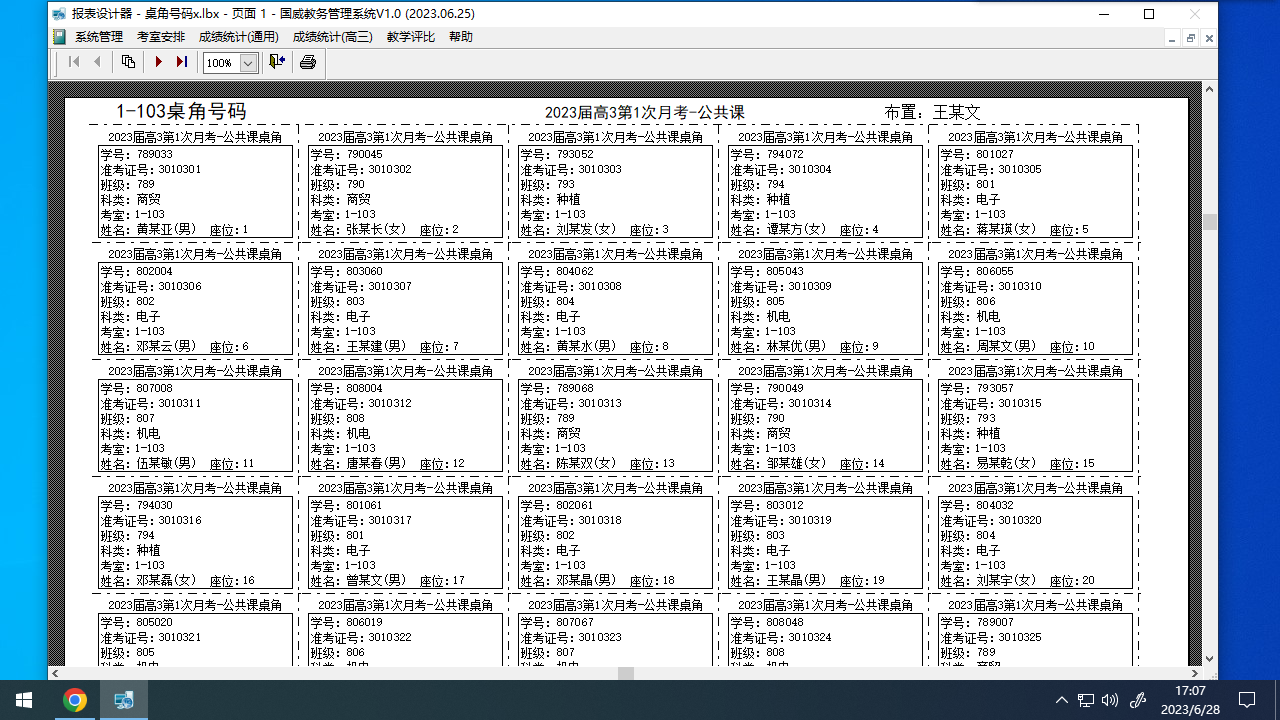
Task: Click the application icon left of 系统管理
Action: [x=57, y=36]
